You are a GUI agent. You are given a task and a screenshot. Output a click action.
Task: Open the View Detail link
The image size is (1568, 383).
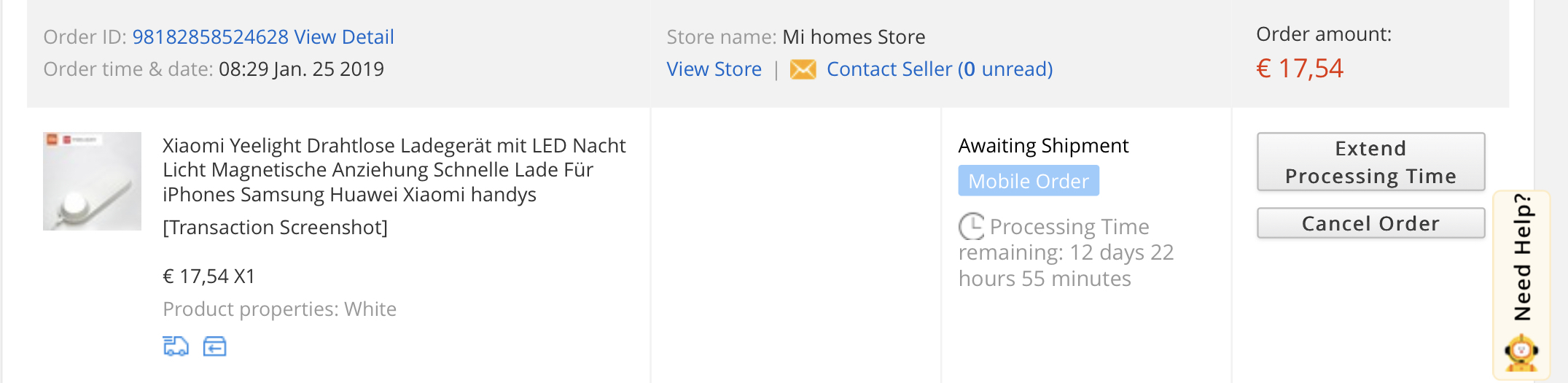344,36
